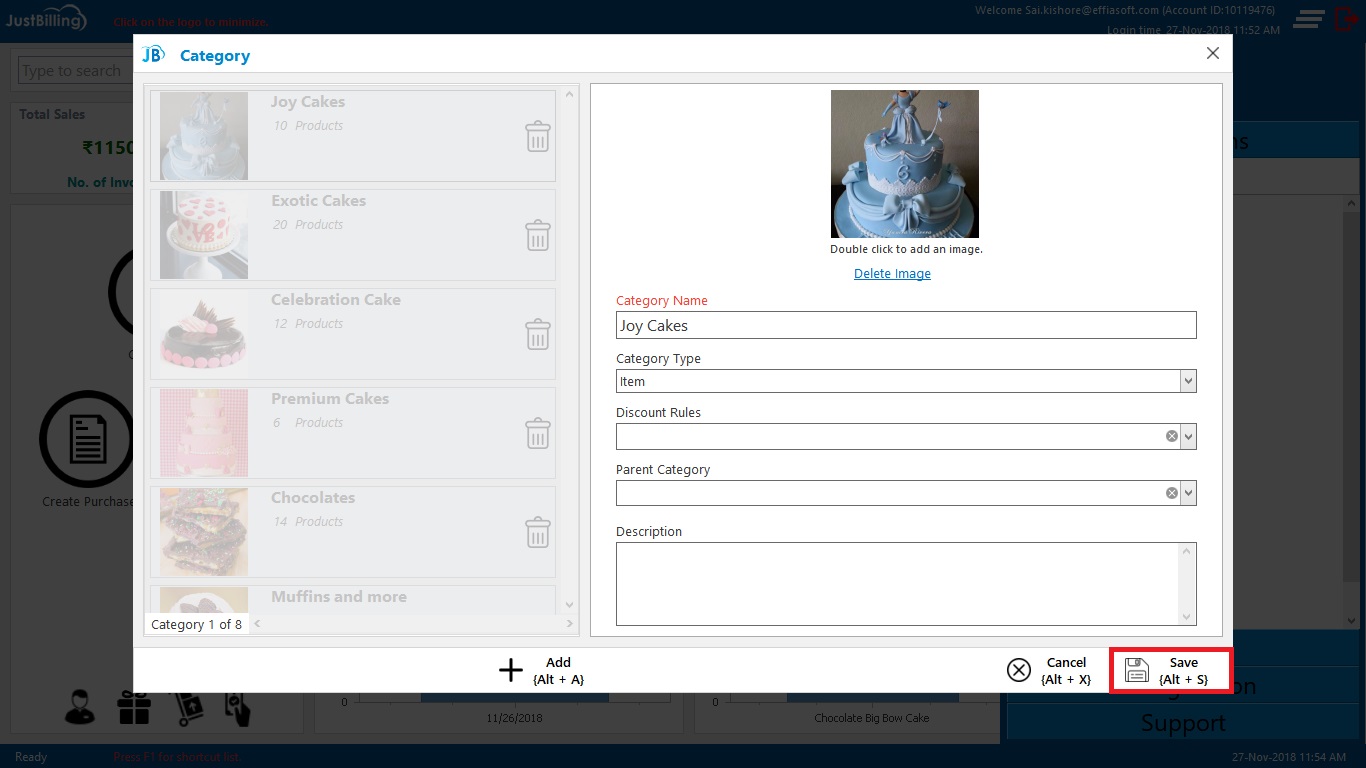The height and width of the screenshot is (768, 1366).
Task: Select the Joy Cakes list thumbnail
Action: pos(204,136)
